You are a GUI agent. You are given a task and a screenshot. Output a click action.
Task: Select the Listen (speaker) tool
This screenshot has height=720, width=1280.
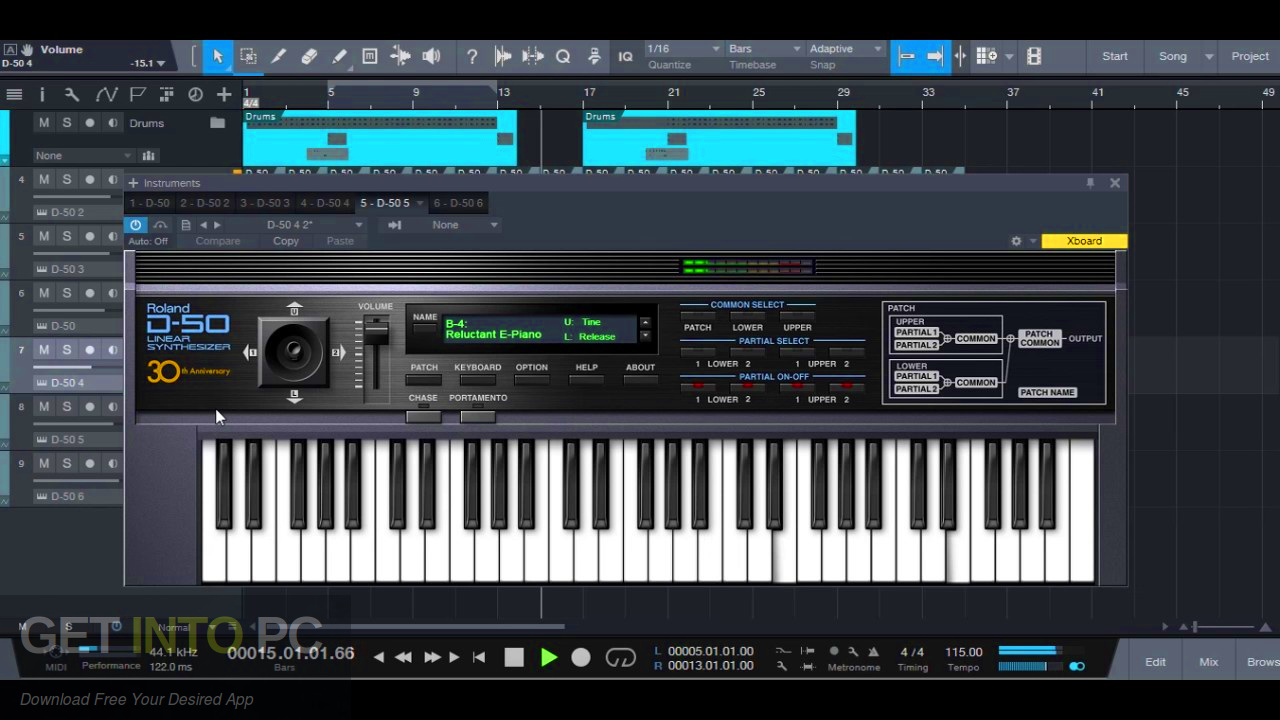pyautogui.click(x=431, y=57)
